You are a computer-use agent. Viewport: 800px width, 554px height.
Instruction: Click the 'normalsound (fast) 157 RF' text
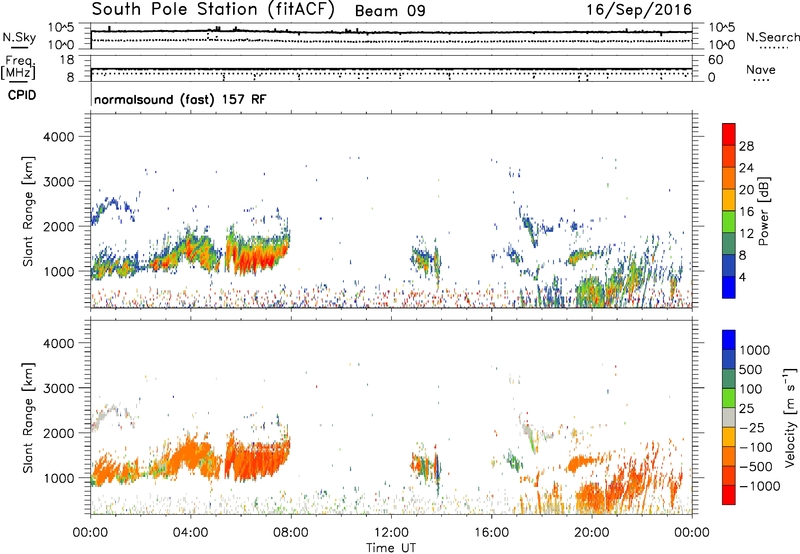180,99
